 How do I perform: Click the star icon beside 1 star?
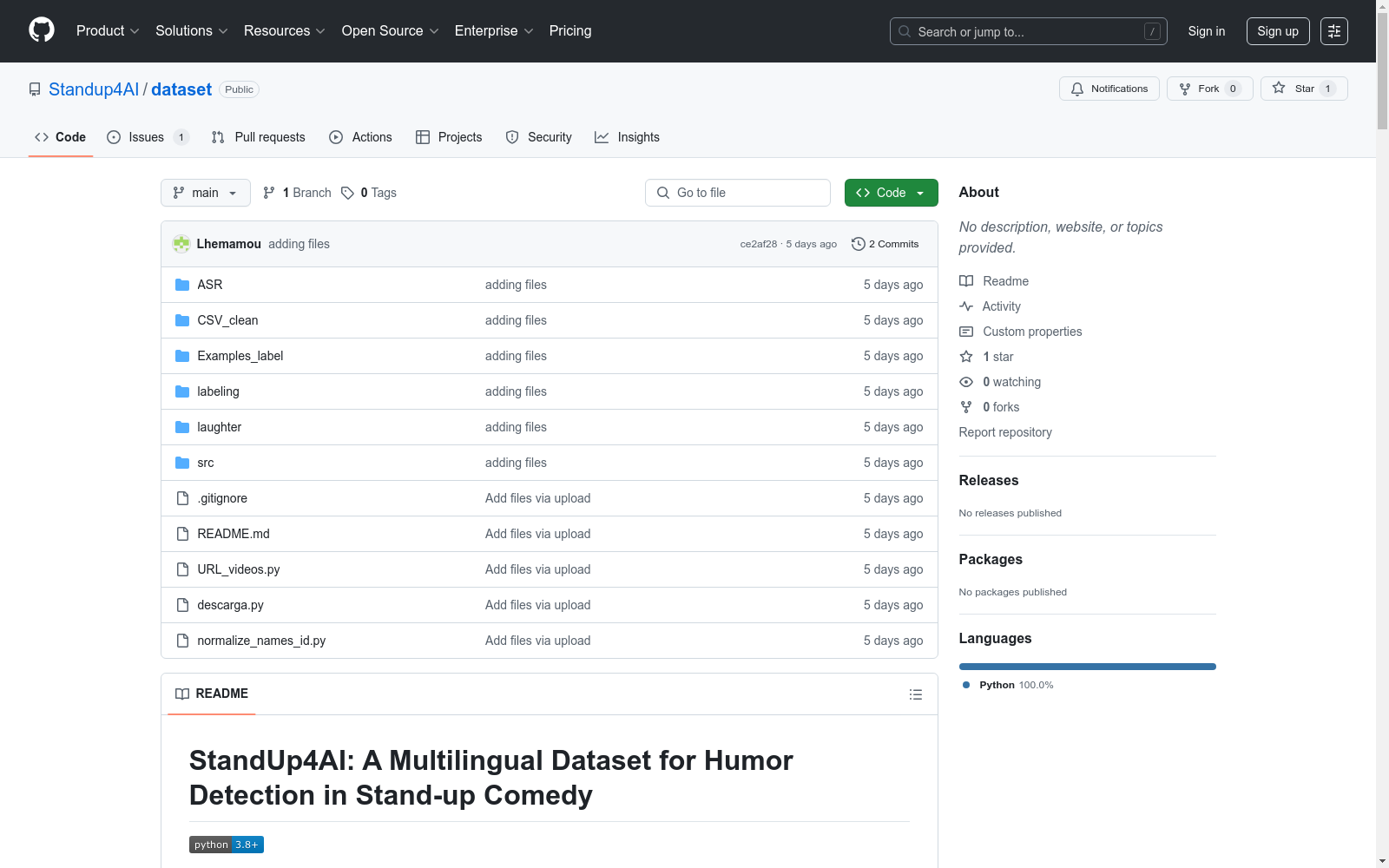966,357
